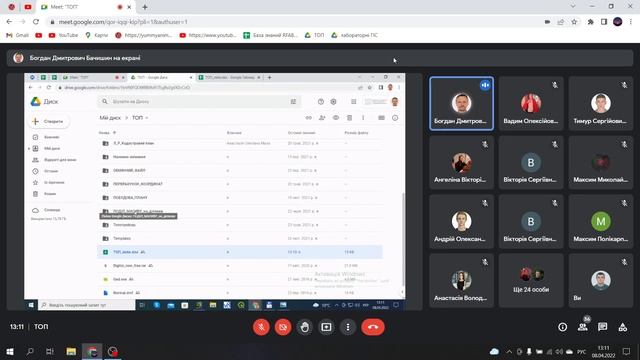Open the Windows Start menu
The image size is (640, 360).
(x=10, y=351)
